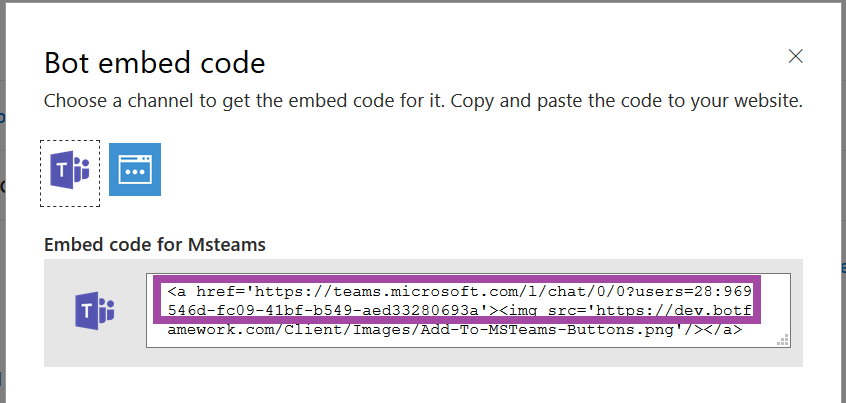Click "amework.com/Client/Images" on the last code line
The image size is (846, 403).
coord(287,330)
